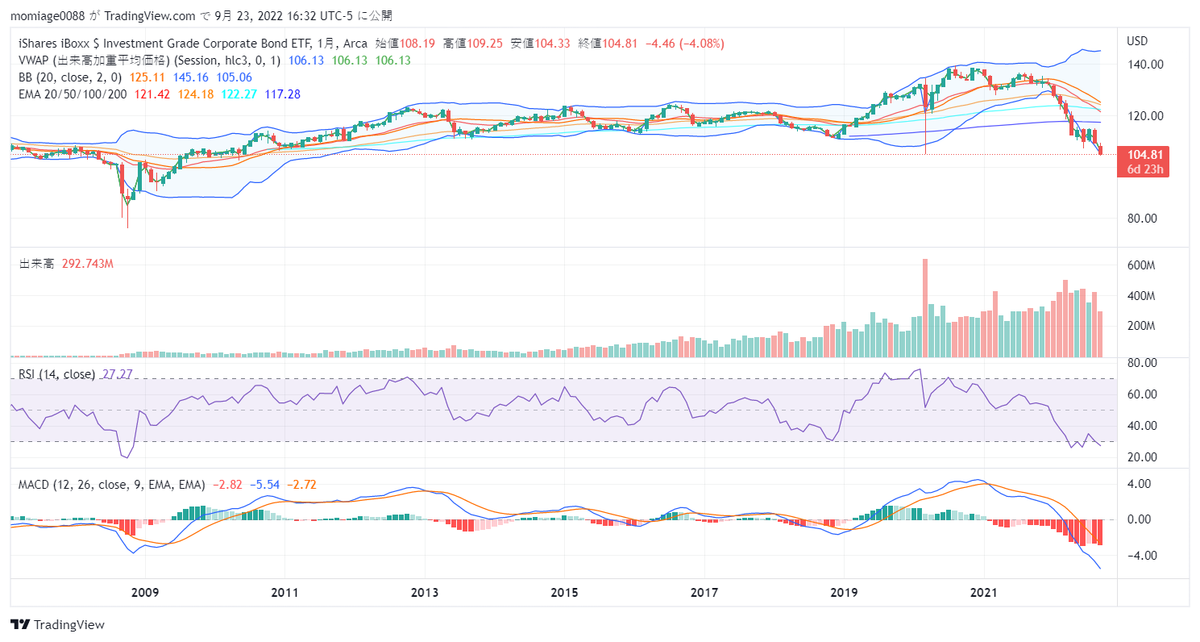Click the EMA value 121.42
1200x642 pixels.
pyautogui.click(x=150, y=94)
